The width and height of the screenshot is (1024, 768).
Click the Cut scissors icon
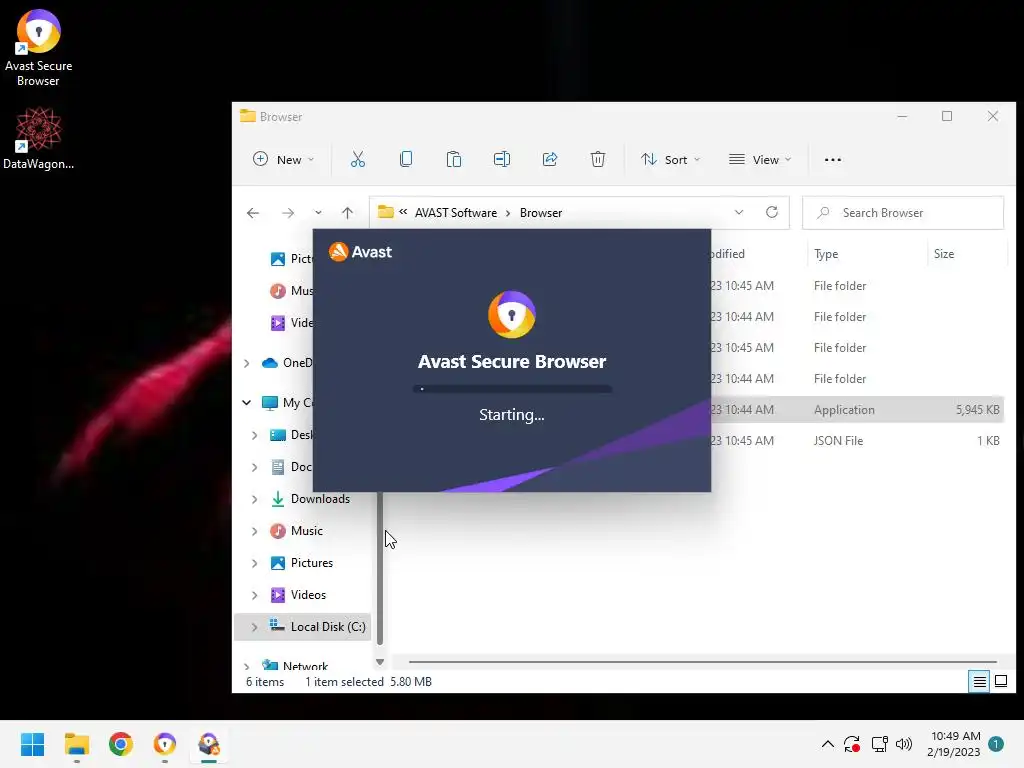pos(357,159)
